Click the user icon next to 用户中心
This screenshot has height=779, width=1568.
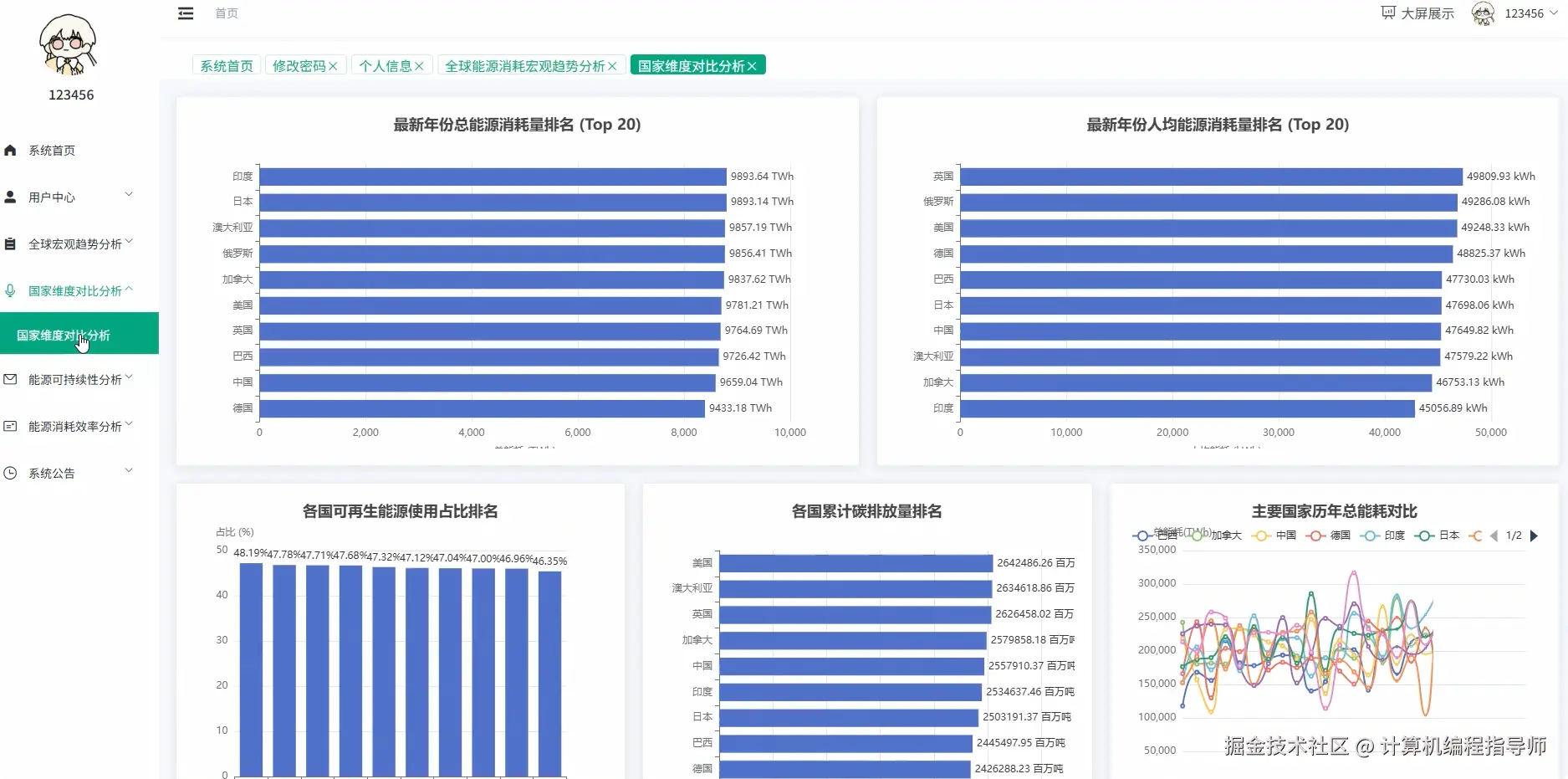pos(10,197)
